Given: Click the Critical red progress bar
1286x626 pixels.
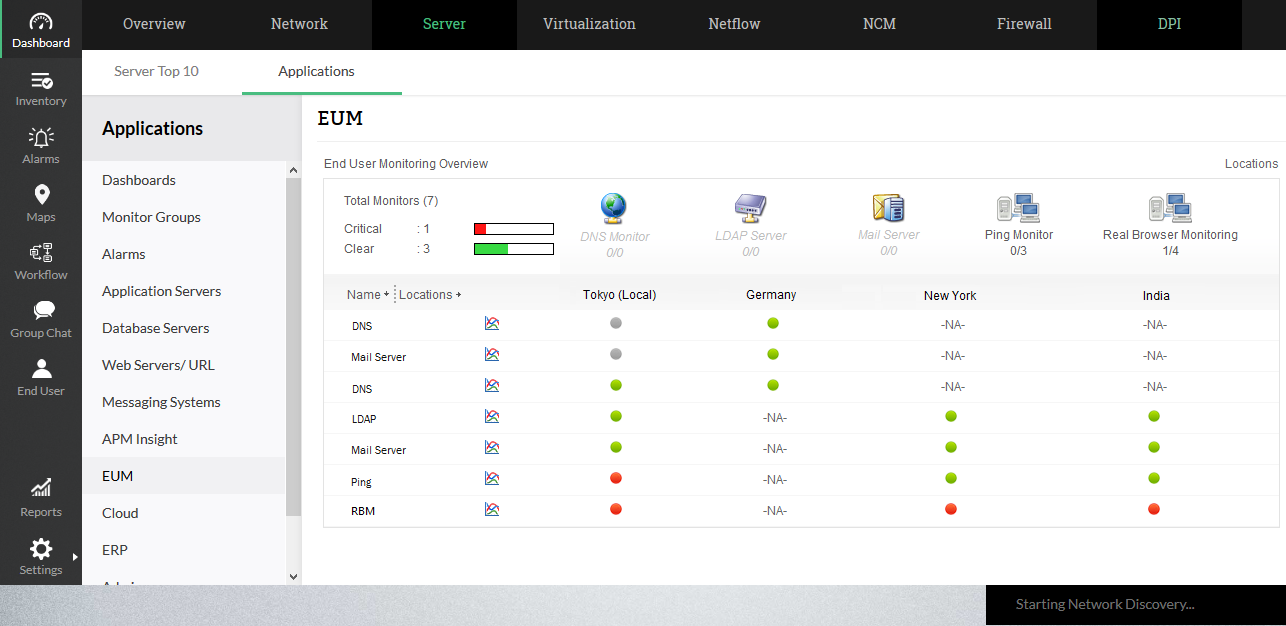Looking at the screenshot, I should click(514, 229).
